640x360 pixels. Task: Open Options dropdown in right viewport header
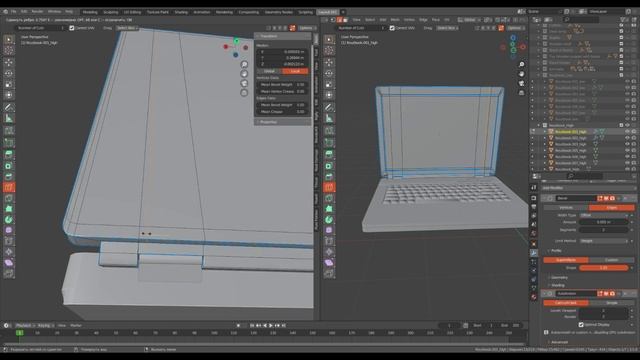[x=516, y=28]
